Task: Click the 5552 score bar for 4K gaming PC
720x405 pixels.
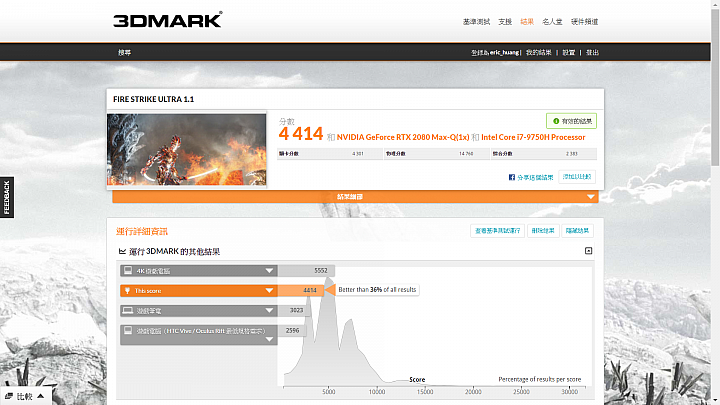Action: tap(306, 271)
